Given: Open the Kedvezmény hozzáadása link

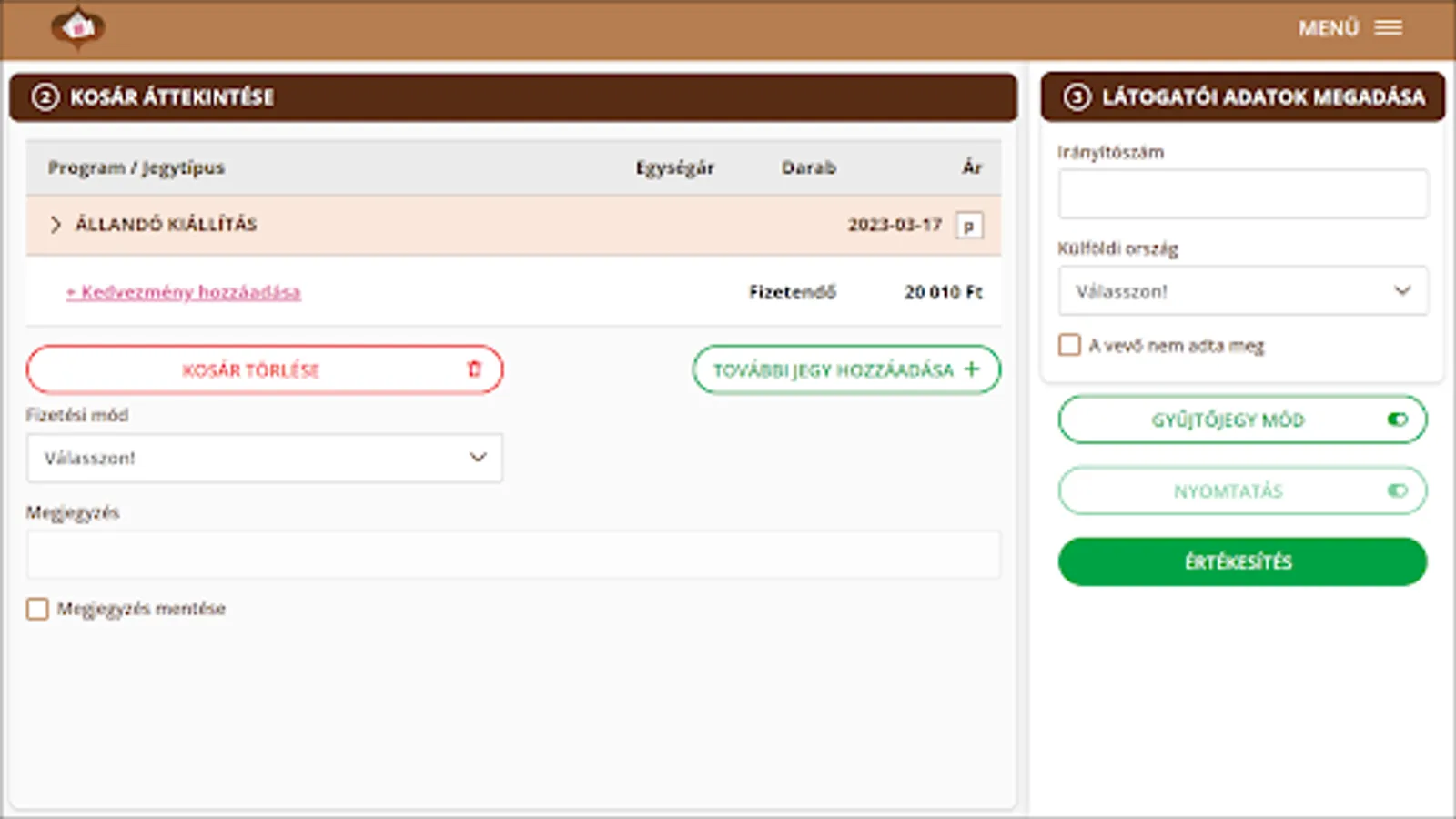Looking at the screenshot, I should [x=183, y=292].
